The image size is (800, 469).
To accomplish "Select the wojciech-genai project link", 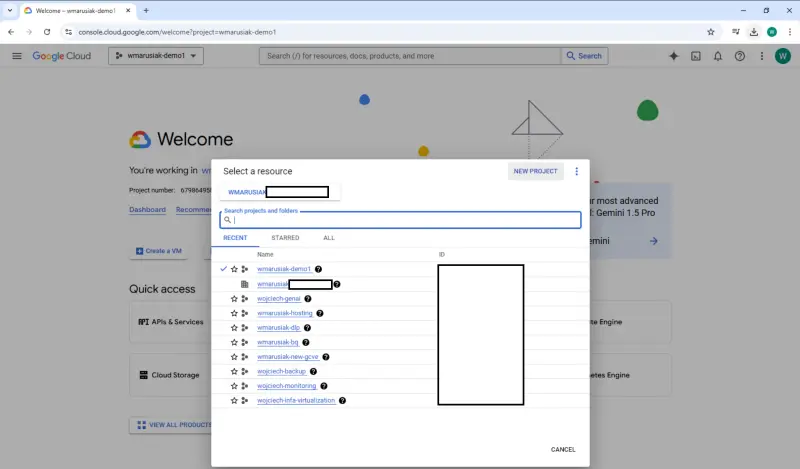I will (x=279, y=299).
